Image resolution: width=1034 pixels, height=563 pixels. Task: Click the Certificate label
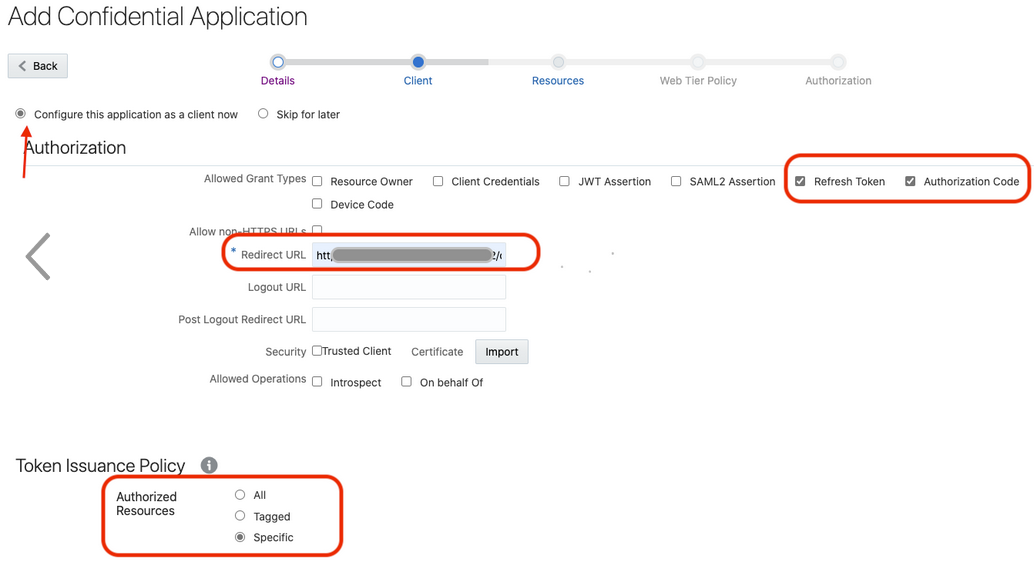[437, 352]
